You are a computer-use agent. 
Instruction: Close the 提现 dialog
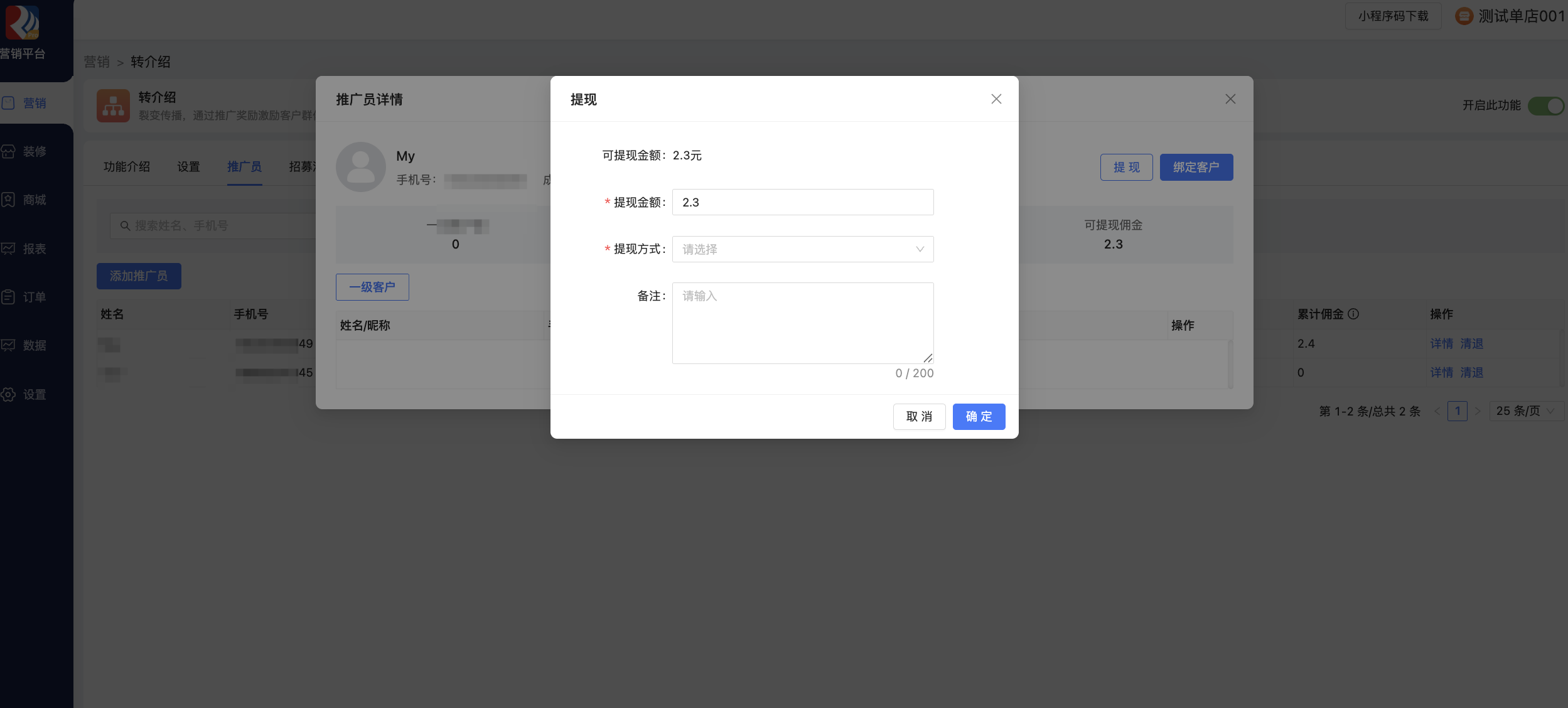996,99
